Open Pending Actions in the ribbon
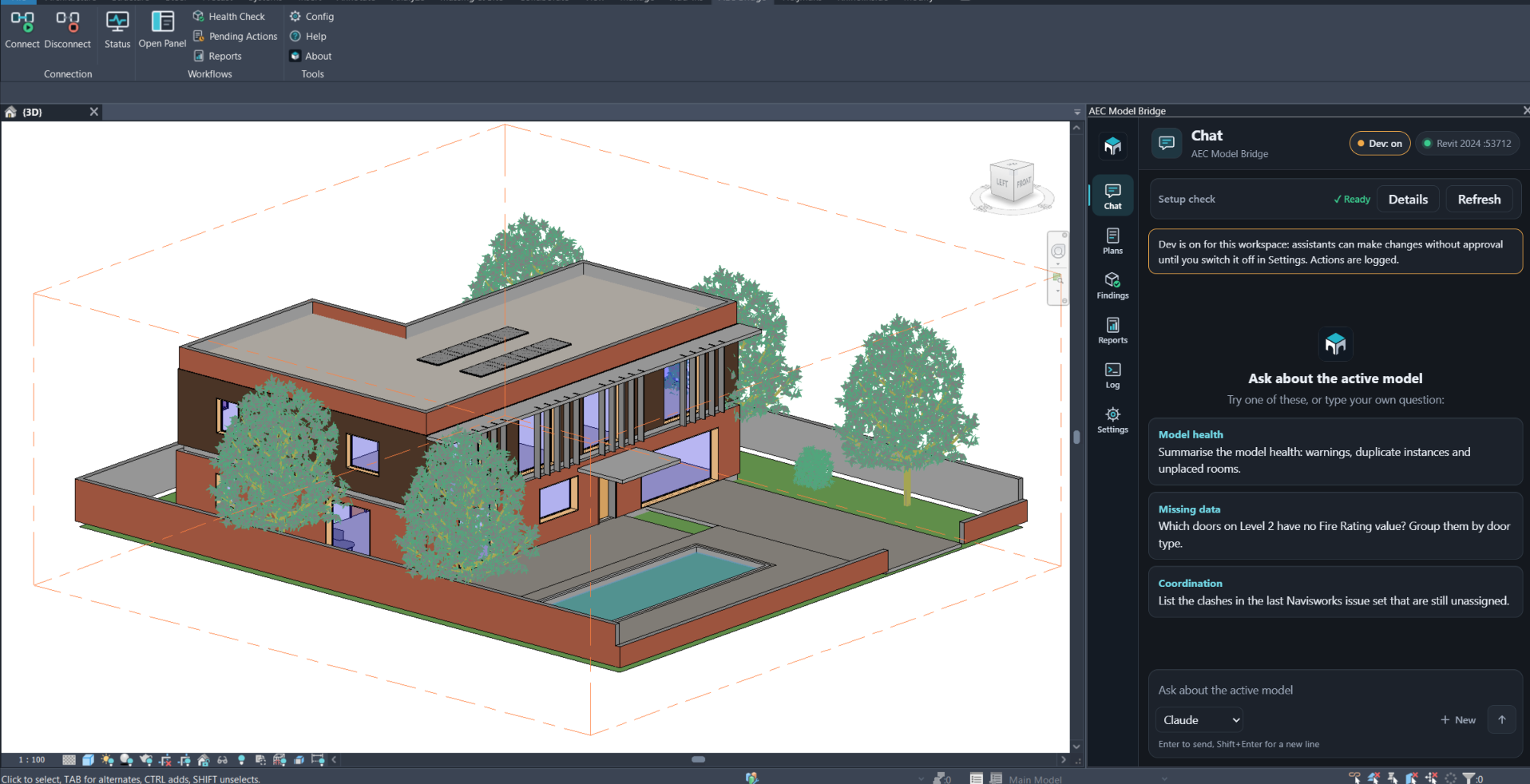Image resolution: width=1530 pixels, height=784 pixels. click(x=236, y=36)
